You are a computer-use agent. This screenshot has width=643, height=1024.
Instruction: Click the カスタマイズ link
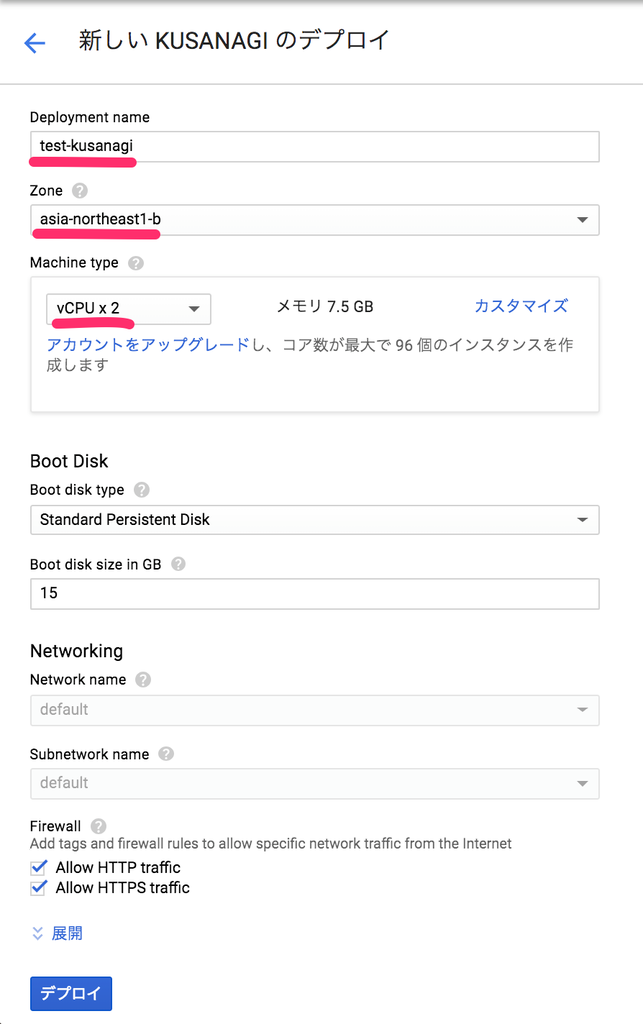[521, 306]
